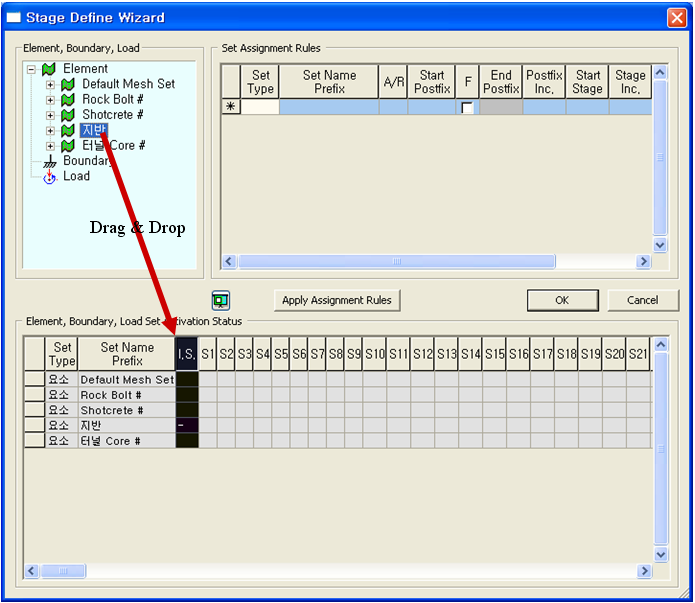Click the Cancel button
The width and height of the screenshot is (695, 603).
(642, 300)
